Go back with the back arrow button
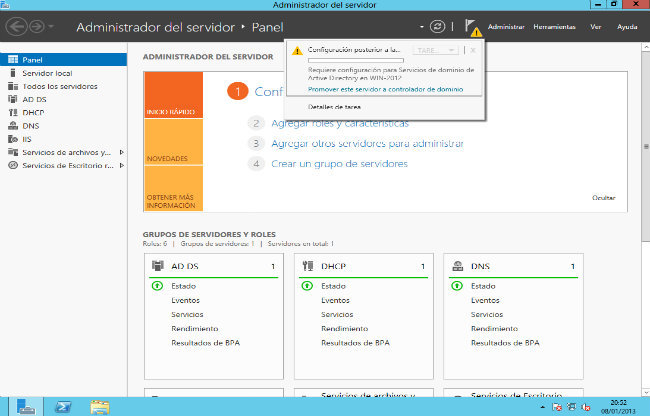 point(18,25)
